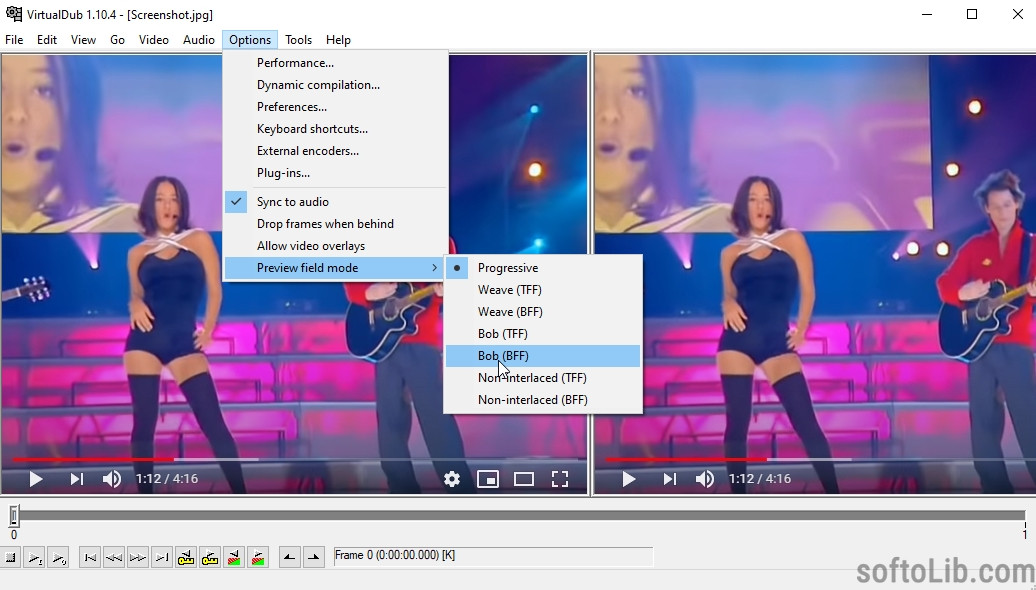
Task: Open the Go menu
Action: (x=118, y=40)
